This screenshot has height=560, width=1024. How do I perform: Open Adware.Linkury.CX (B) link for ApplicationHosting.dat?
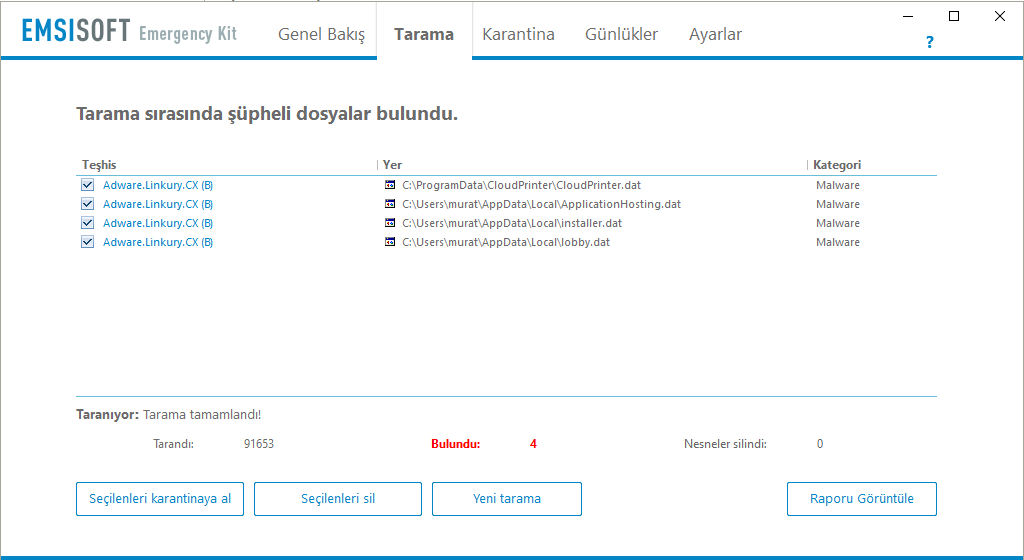(x=158, y=204)
